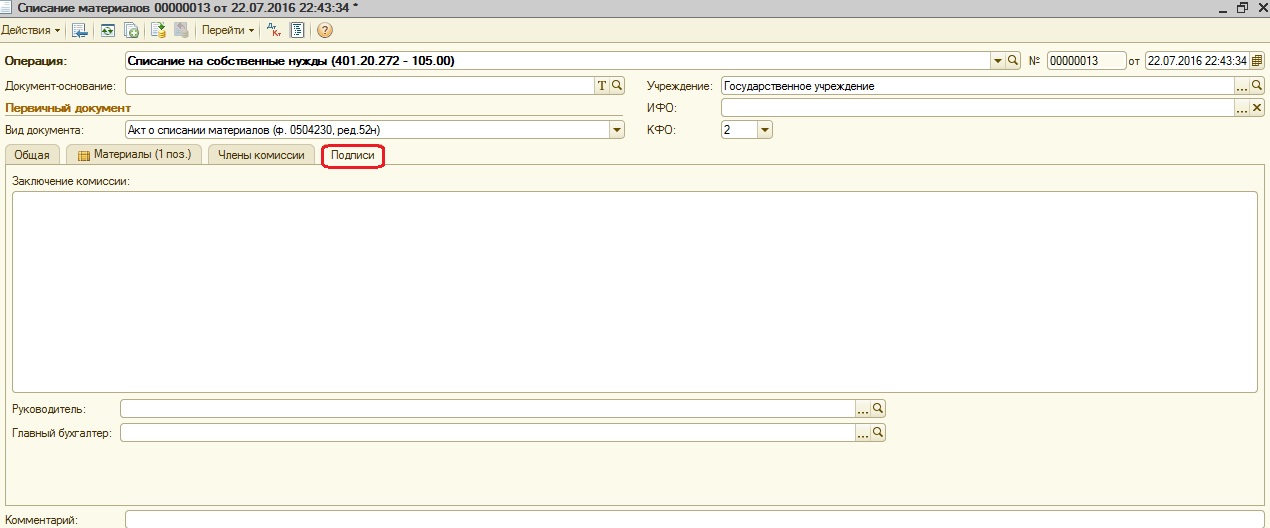Click the document number field 00000013
1270x528 pixels.
pos(1086,61)
